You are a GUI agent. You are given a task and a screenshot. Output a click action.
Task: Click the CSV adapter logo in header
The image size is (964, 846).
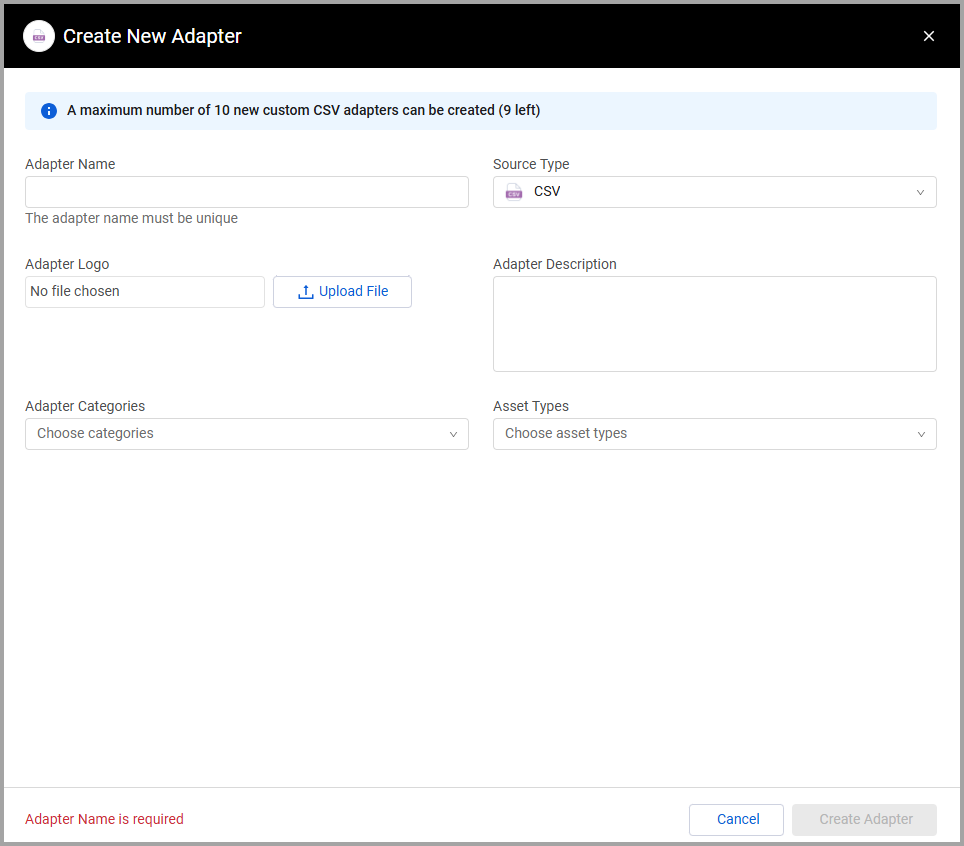39,36
